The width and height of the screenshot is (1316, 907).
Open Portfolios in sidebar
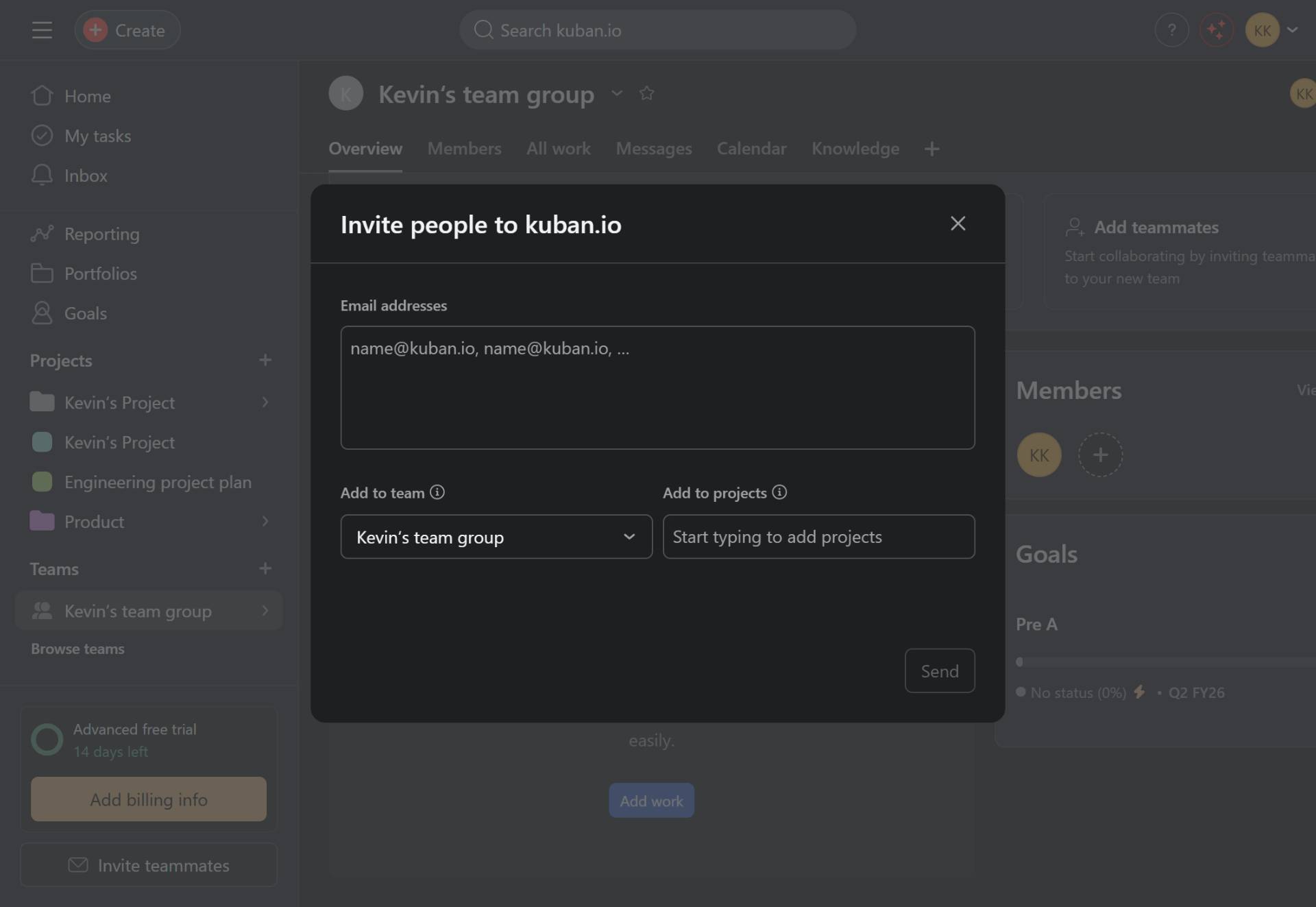(x=149, y=274)
